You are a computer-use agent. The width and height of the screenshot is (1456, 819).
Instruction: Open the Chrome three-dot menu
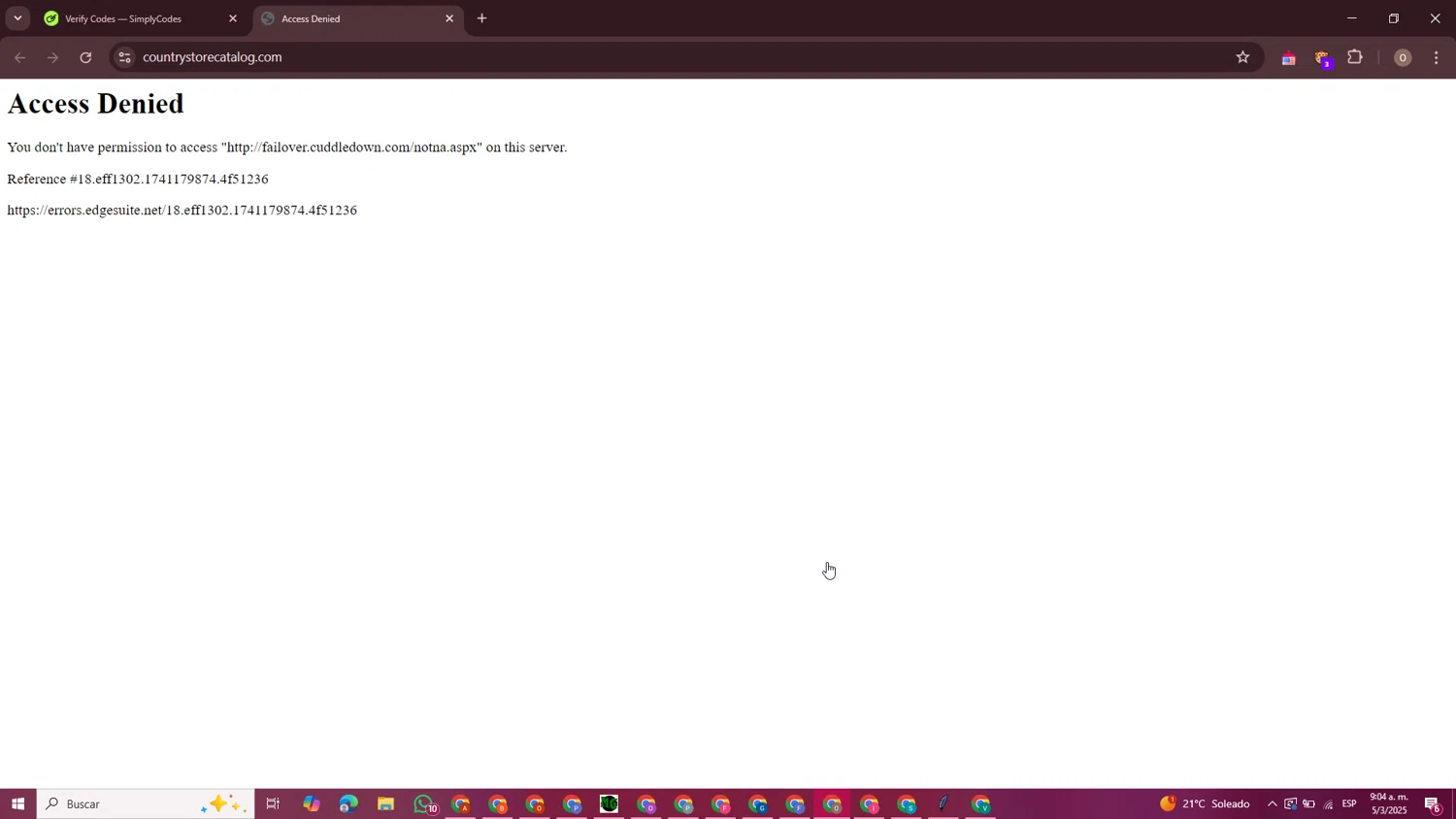pos(1437,57)
